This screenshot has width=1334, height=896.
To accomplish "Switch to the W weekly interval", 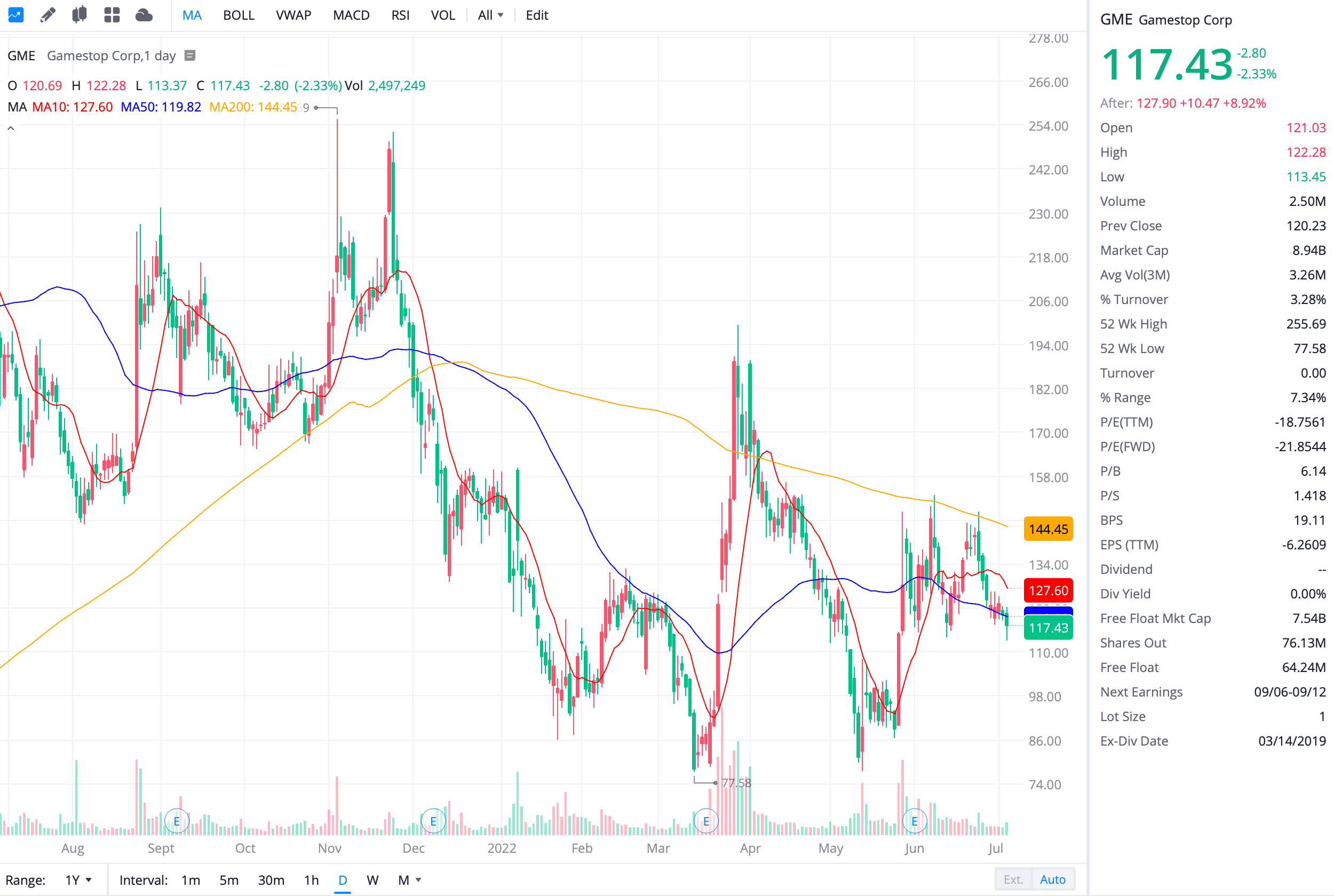I will [372, 880].
